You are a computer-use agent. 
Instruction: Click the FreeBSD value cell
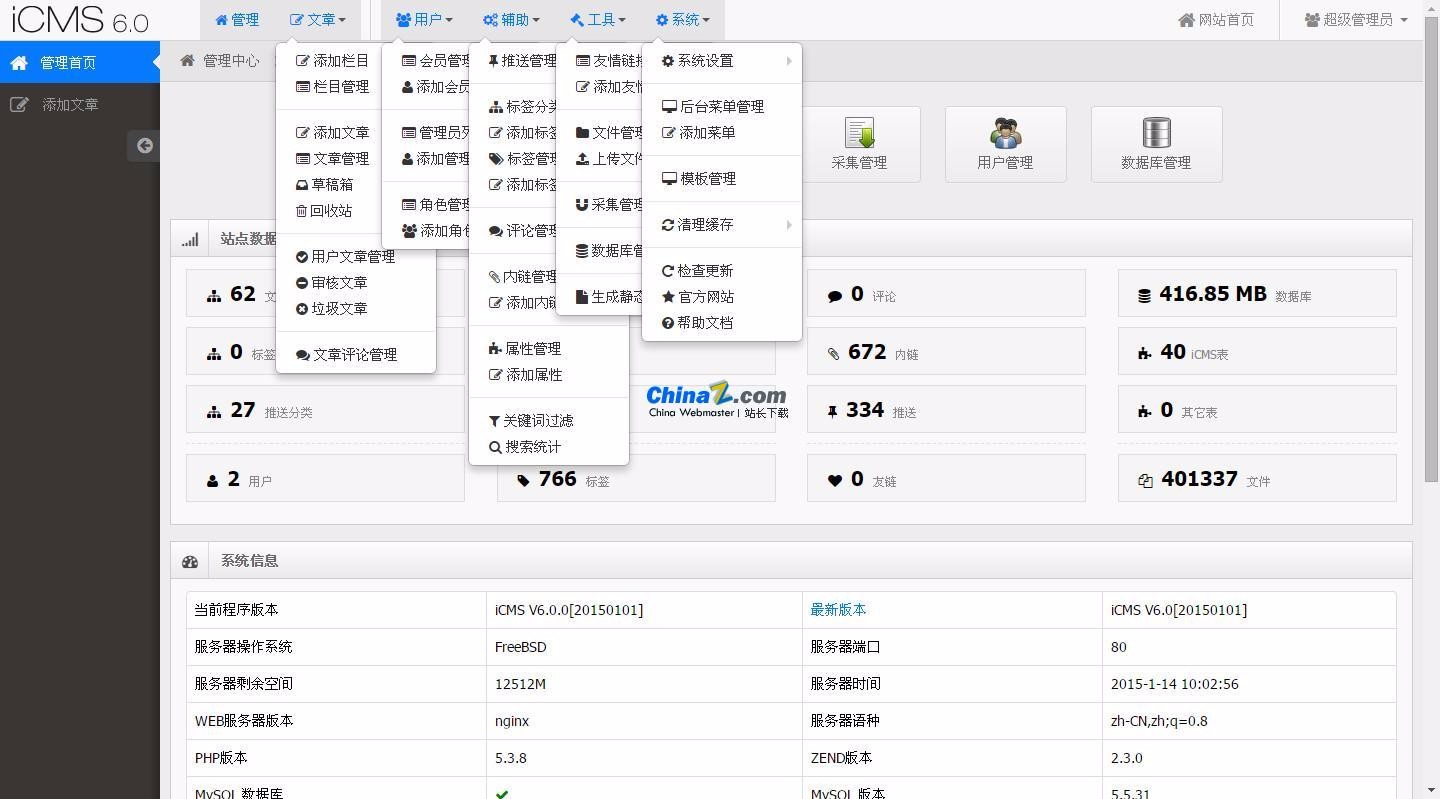click(644, 647)
